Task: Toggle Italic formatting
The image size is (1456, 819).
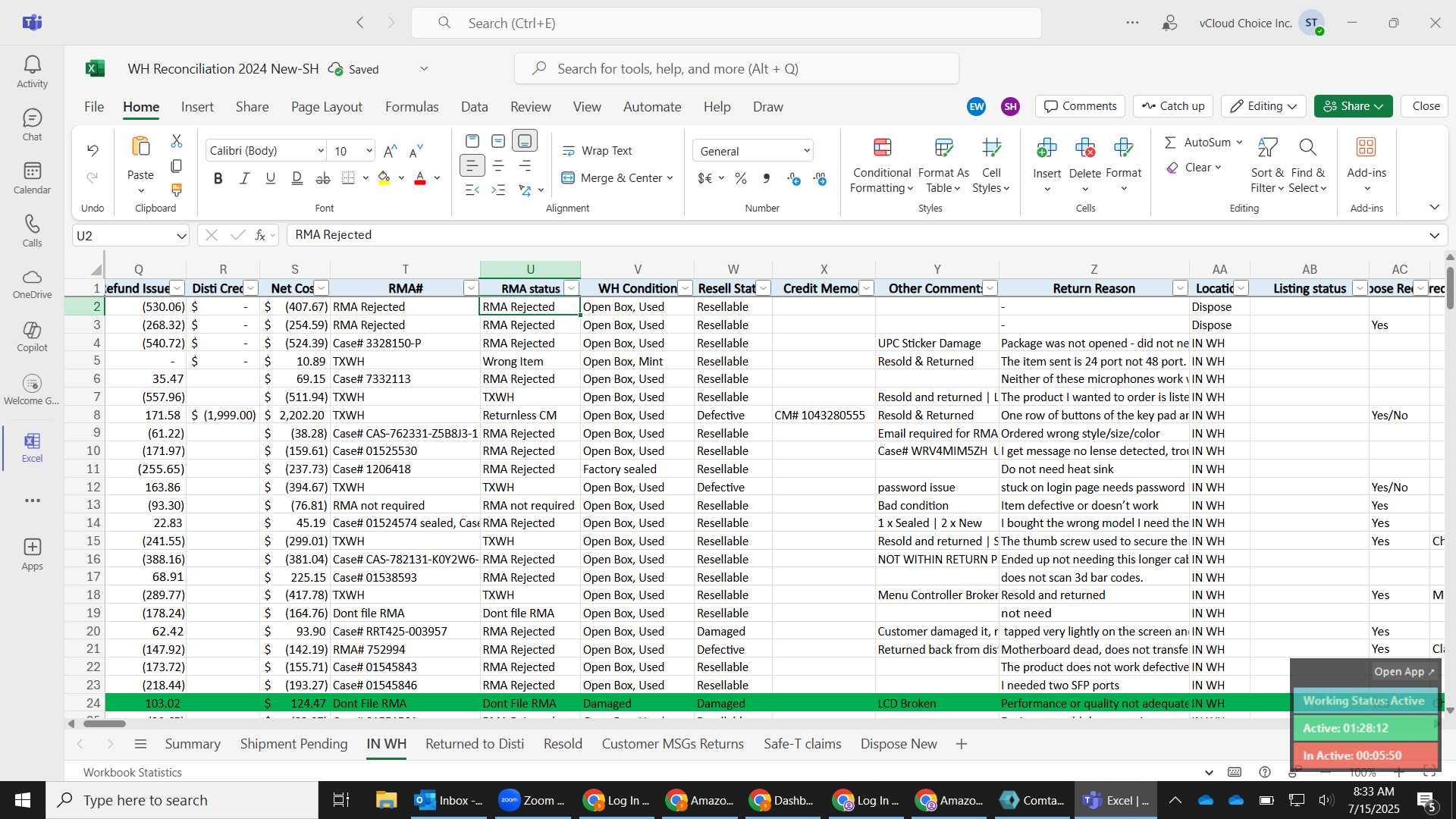Action: click(244, 178)
